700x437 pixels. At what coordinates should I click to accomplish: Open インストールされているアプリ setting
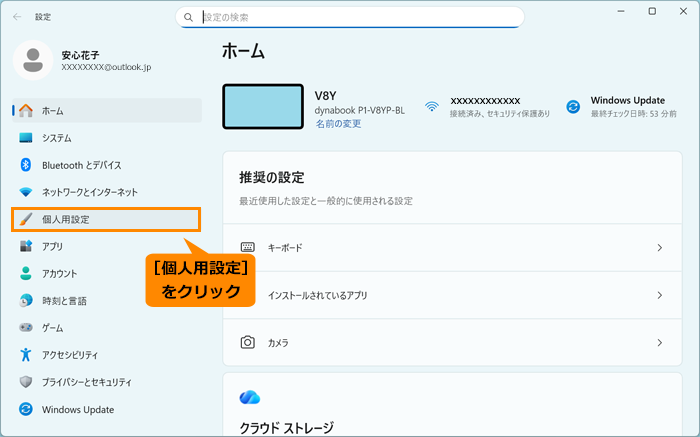click(452, 295)
